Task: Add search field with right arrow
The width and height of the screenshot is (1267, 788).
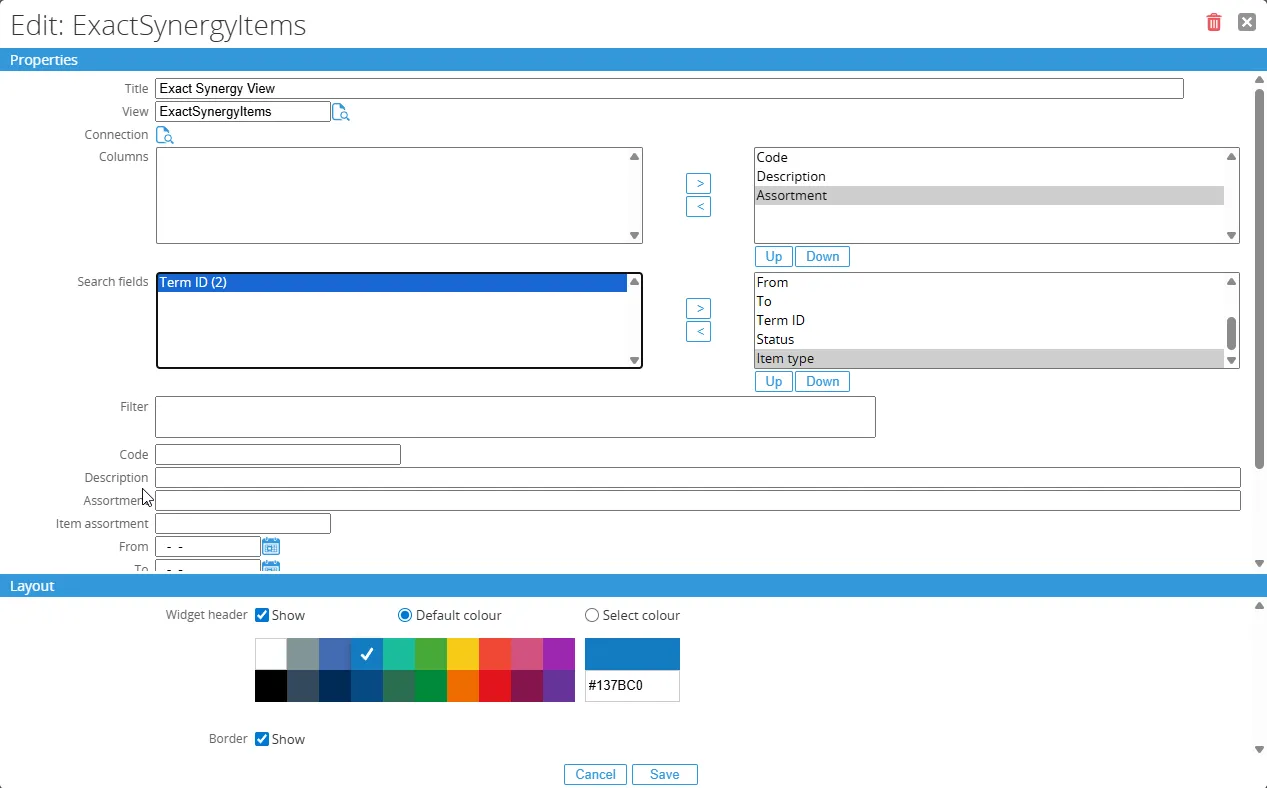Action: tap(698, 309)
